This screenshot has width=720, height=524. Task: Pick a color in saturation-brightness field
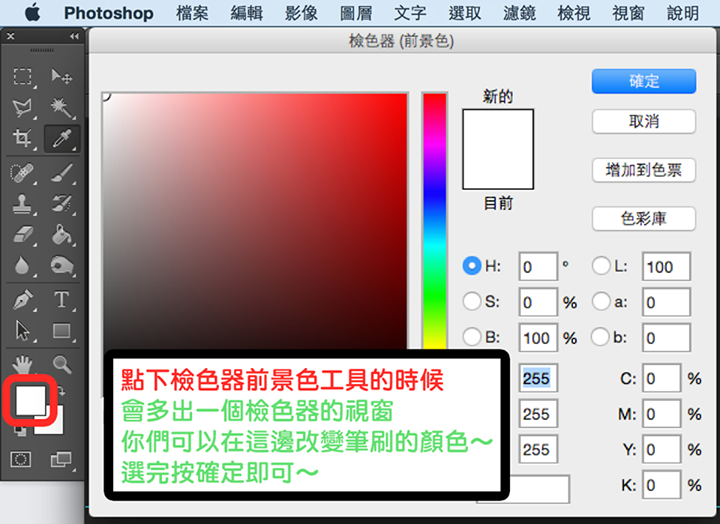255,220
